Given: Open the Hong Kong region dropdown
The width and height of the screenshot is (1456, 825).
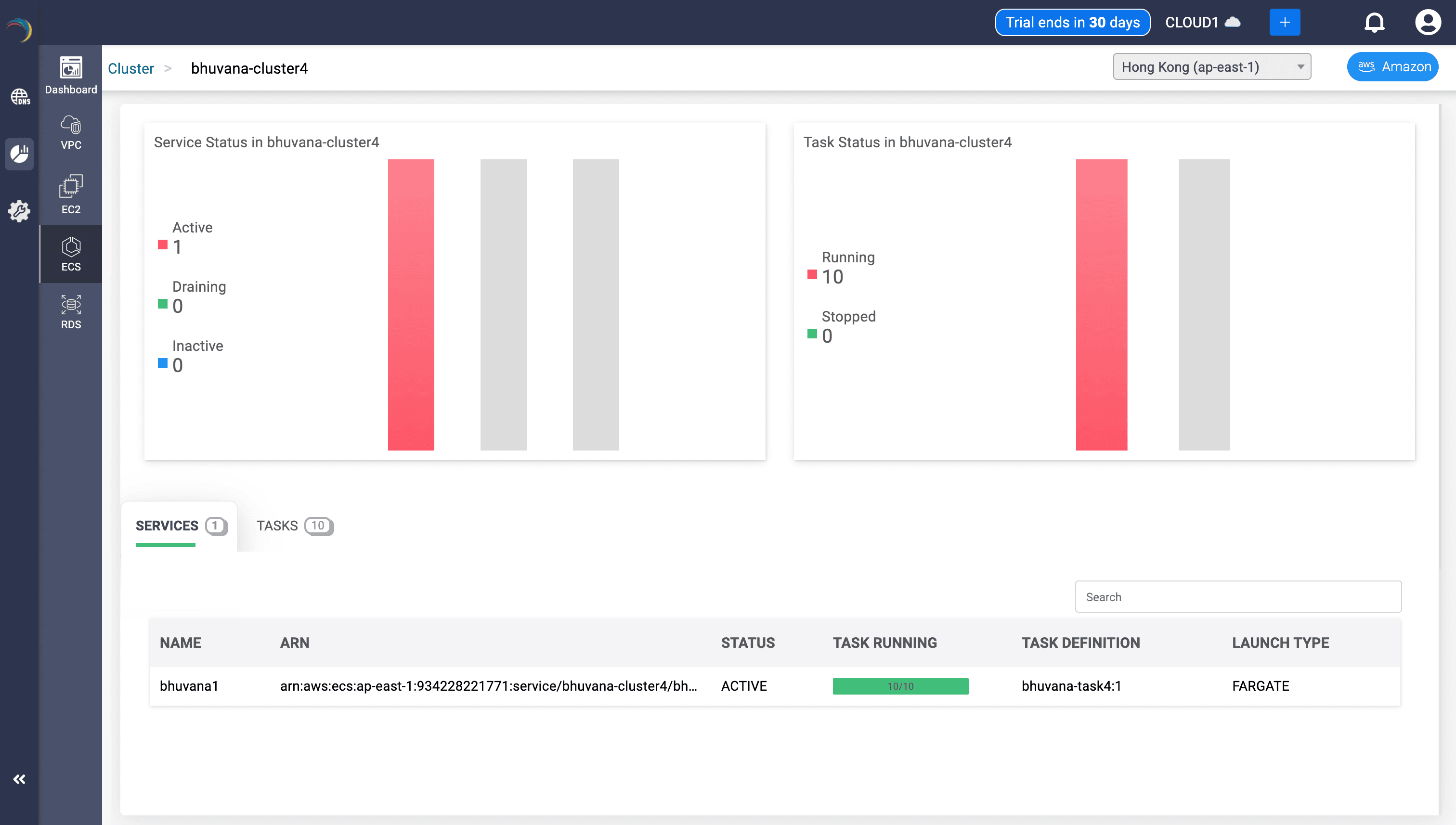Looking at the screenshot, I should [1211, 67].
